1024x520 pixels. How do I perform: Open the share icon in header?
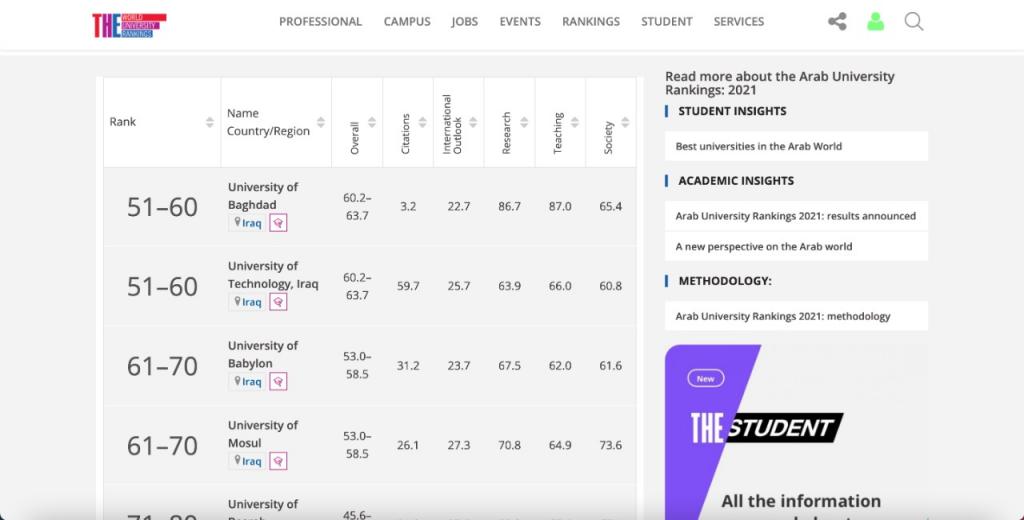click(x=837, y=22)
